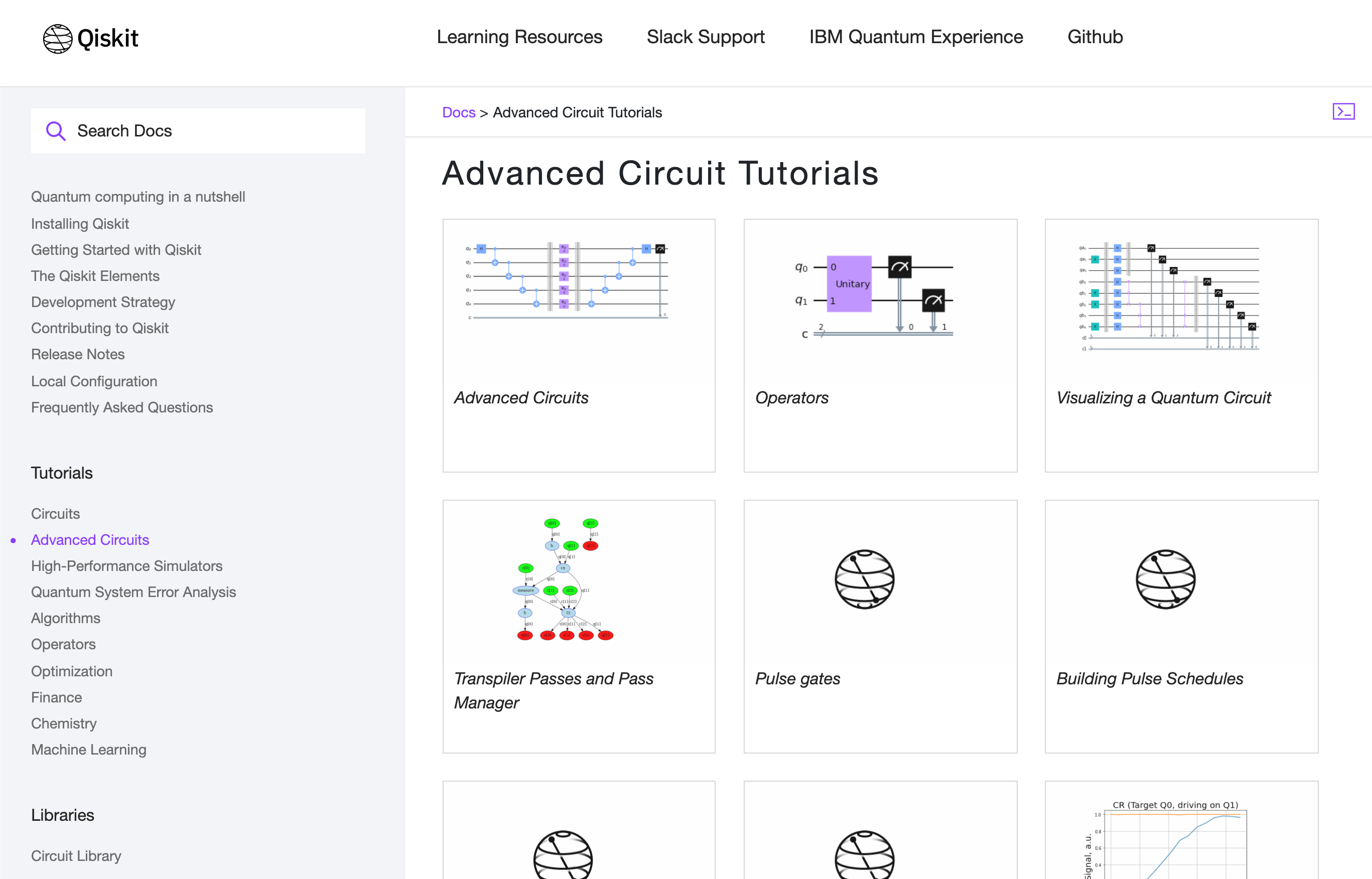The image size is (1372, 879).
Task: Navigate to Docs via the breadcrumb link
Action: tap(459, 112)
